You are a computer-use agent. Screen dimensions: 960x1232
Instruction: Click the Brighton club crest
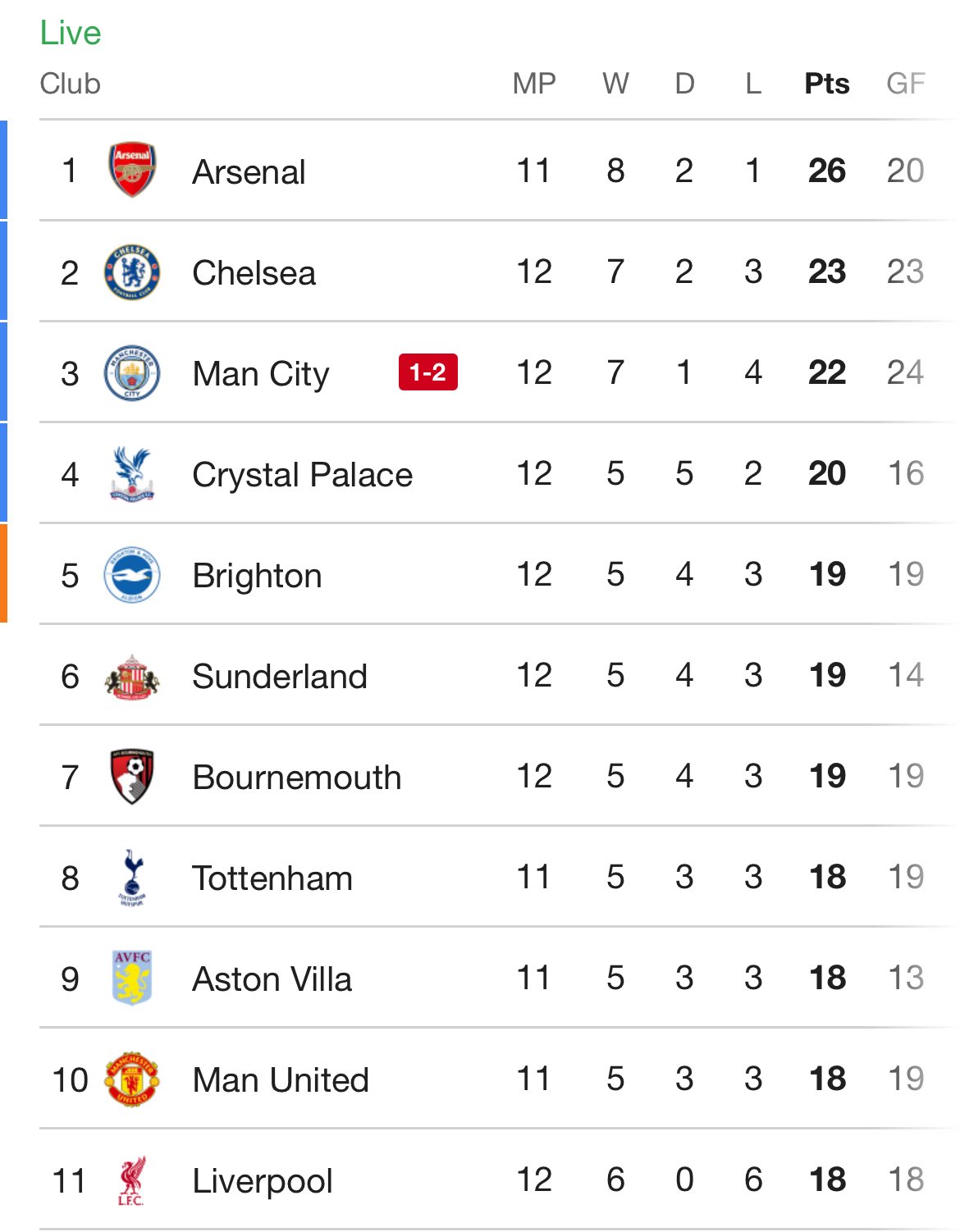coord(132,574)
